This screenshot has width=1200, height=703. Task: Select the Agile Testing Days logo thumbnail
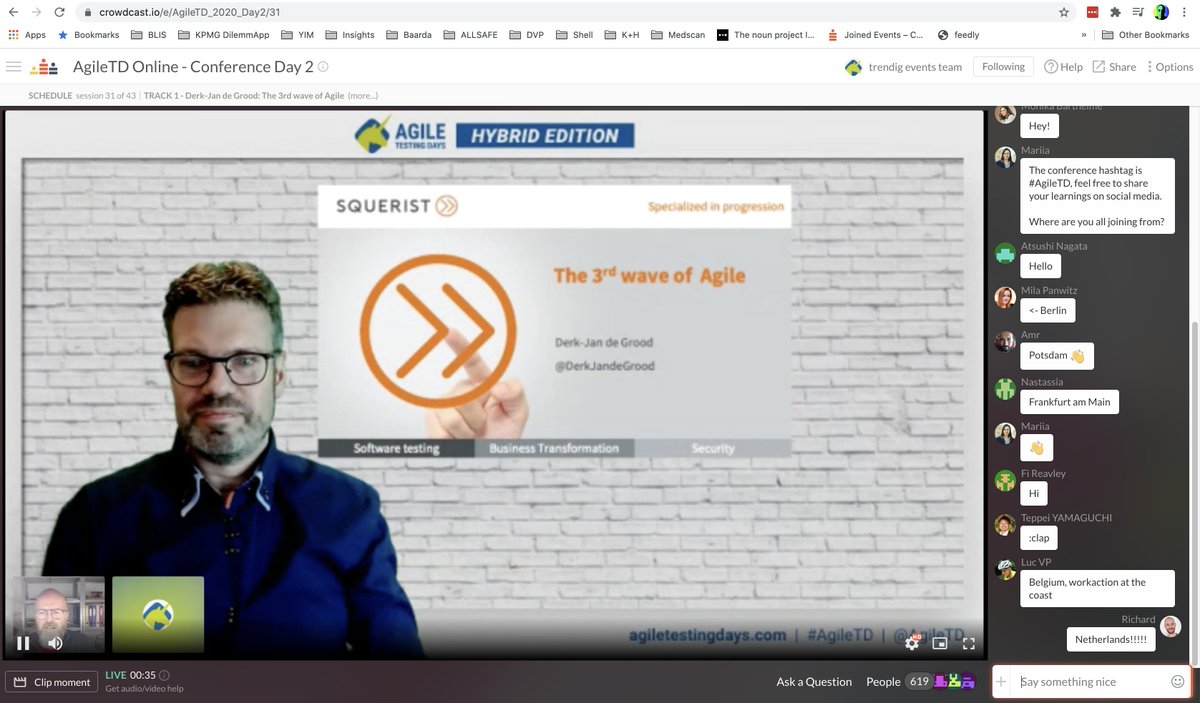[x=158, y=614]
